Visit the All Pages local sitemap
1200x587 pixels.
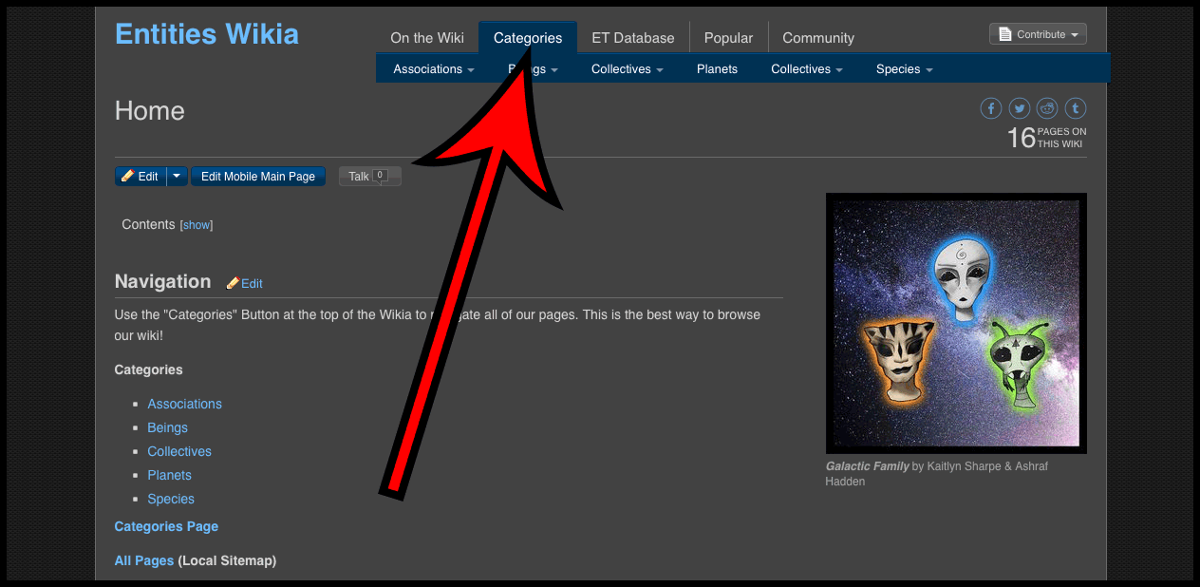[144, 560]
